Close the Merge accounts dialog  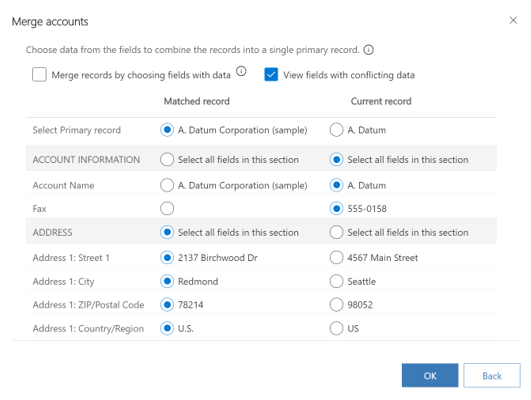513,21
